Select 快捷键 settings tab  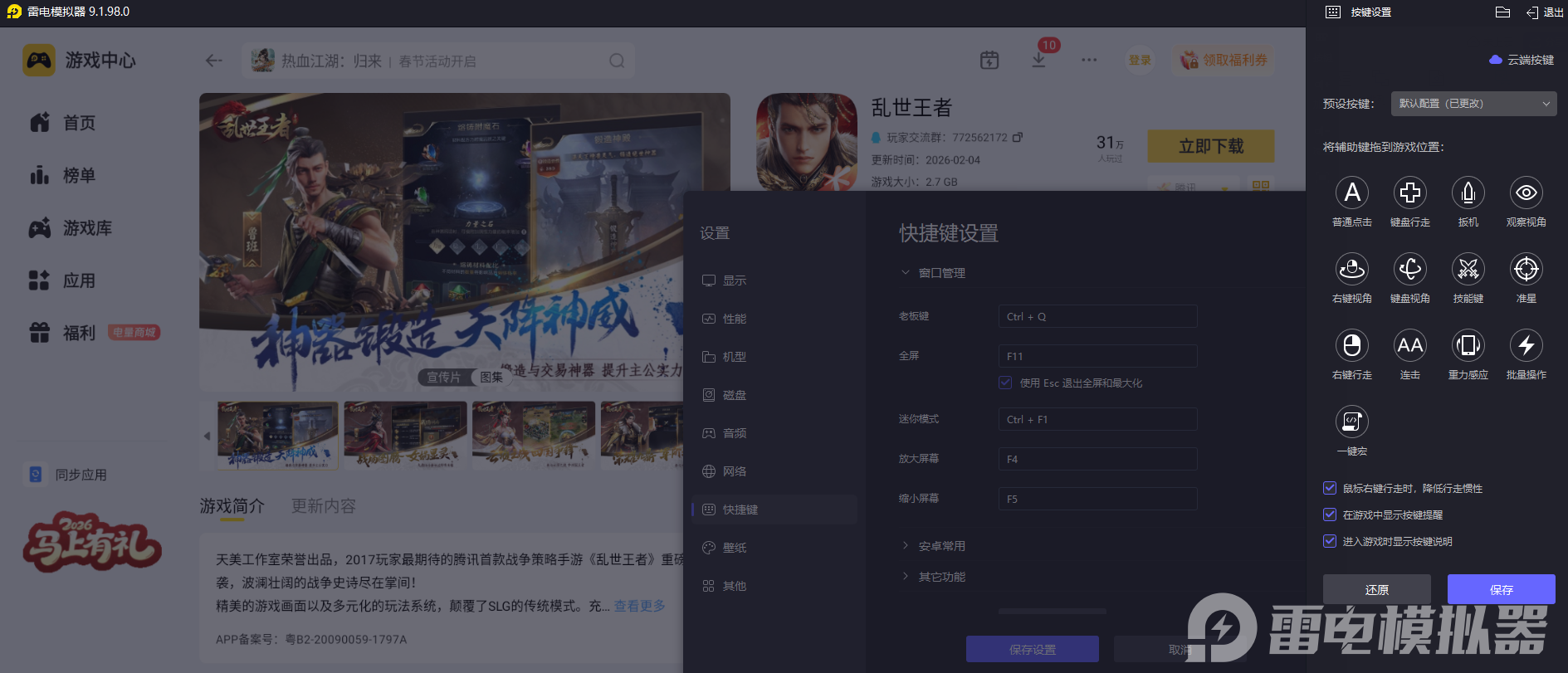[x=774, y=510]
